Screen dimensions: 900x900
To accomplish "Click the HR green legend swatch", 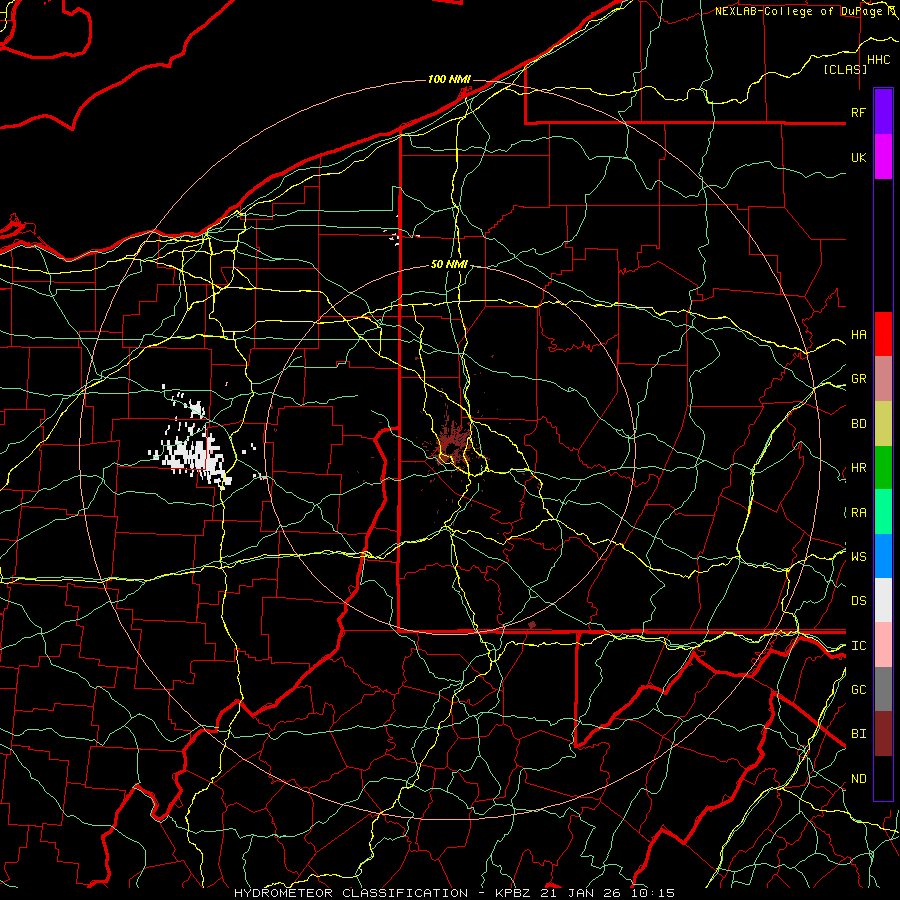I will tap(883, 468).
